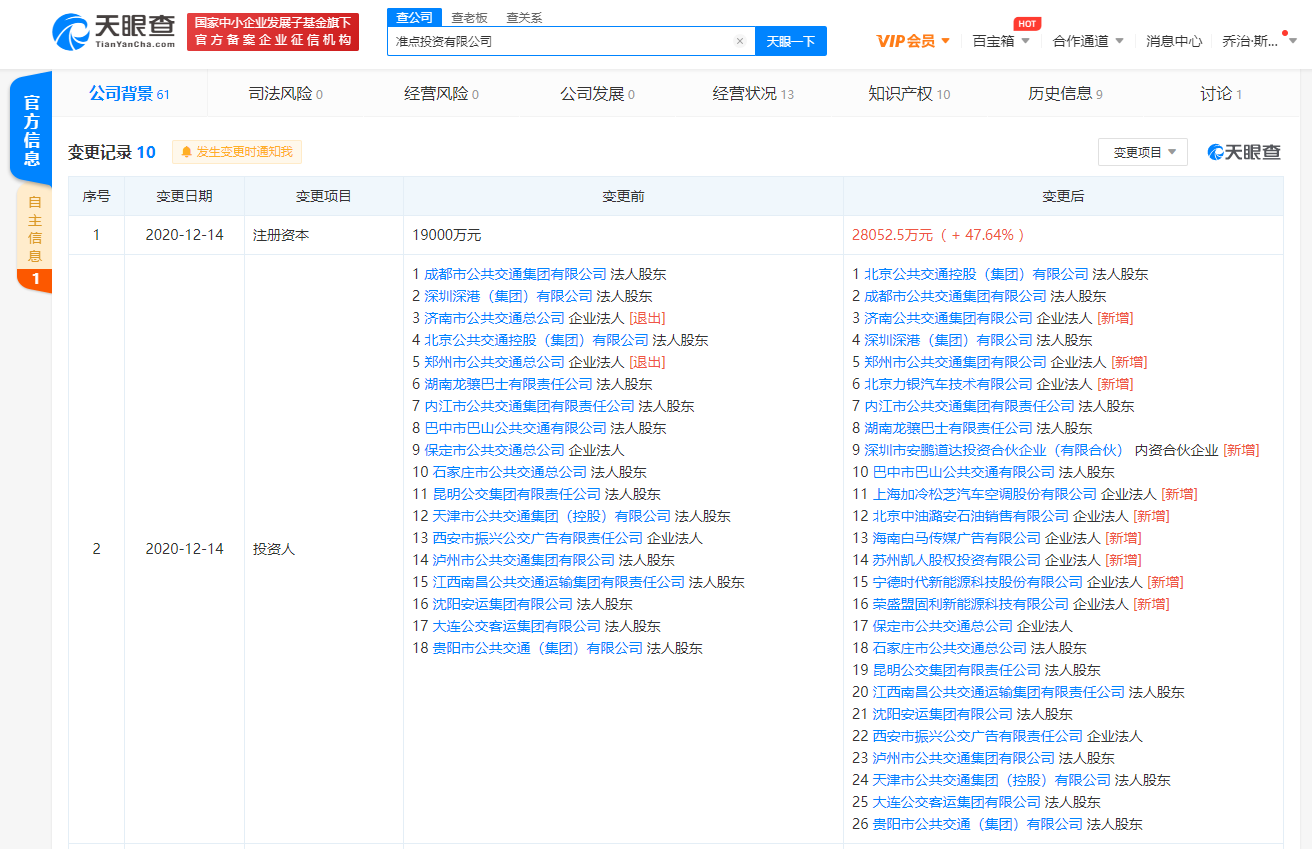
Task: Click the 天眼一下 search button
Action: point(790,41)
